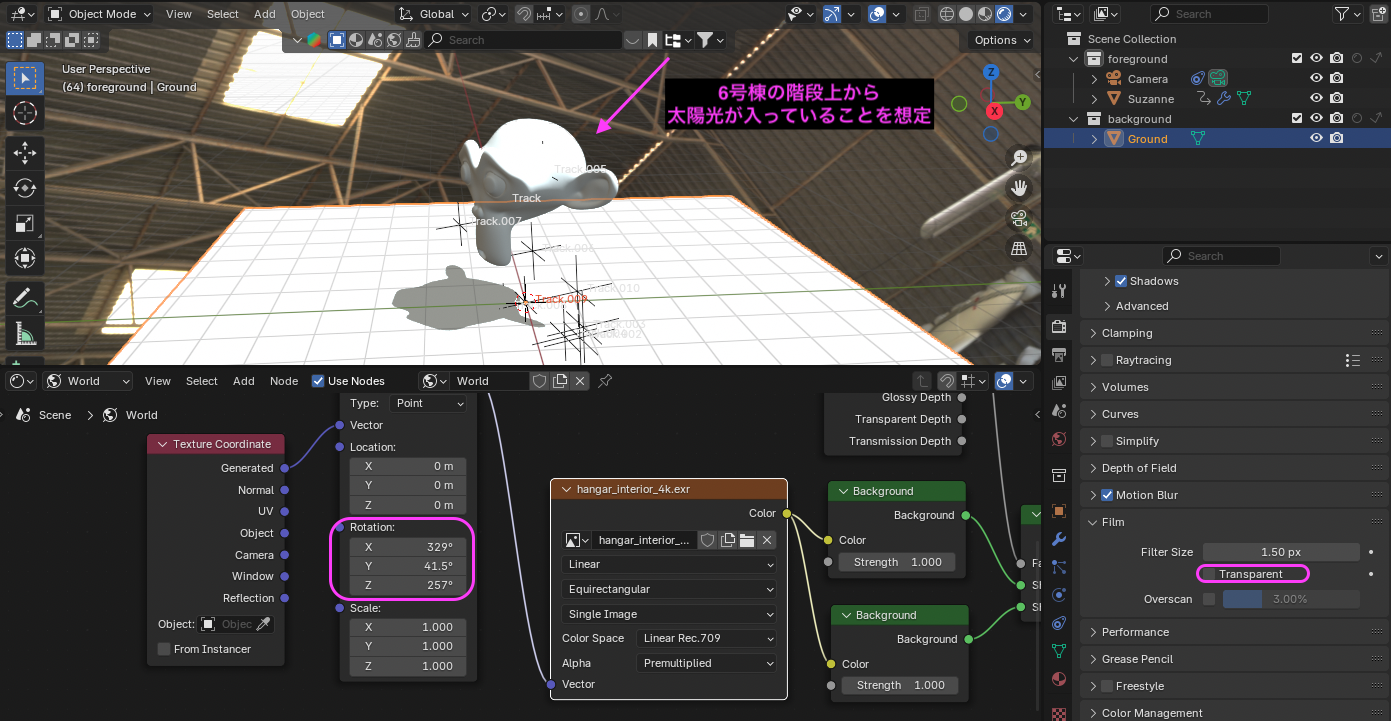Adjust first Background node Strength slider
The height and width of the screenshot is (721, 1391).
(x=898, y=562)
